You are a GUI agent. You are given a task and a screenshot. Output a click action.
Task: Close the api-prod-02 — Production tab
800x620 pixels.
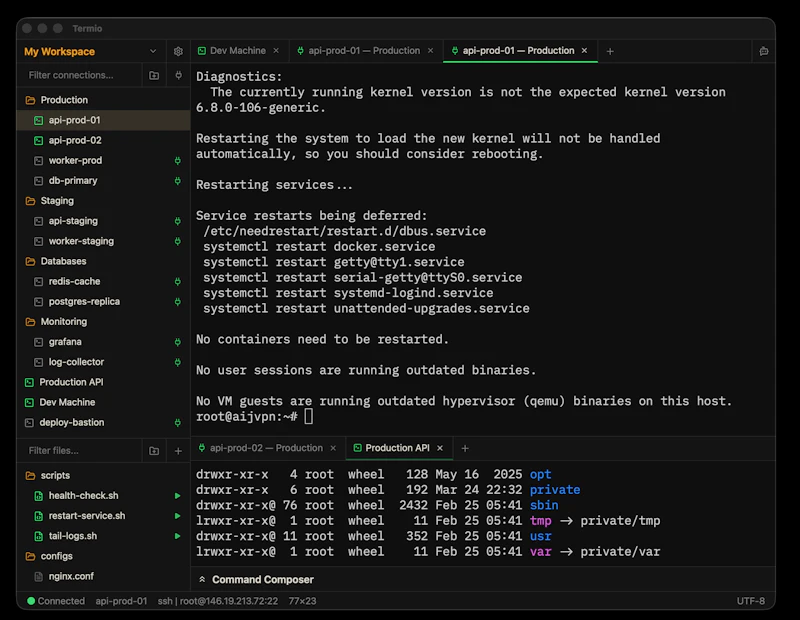click(x=333, y=448)
